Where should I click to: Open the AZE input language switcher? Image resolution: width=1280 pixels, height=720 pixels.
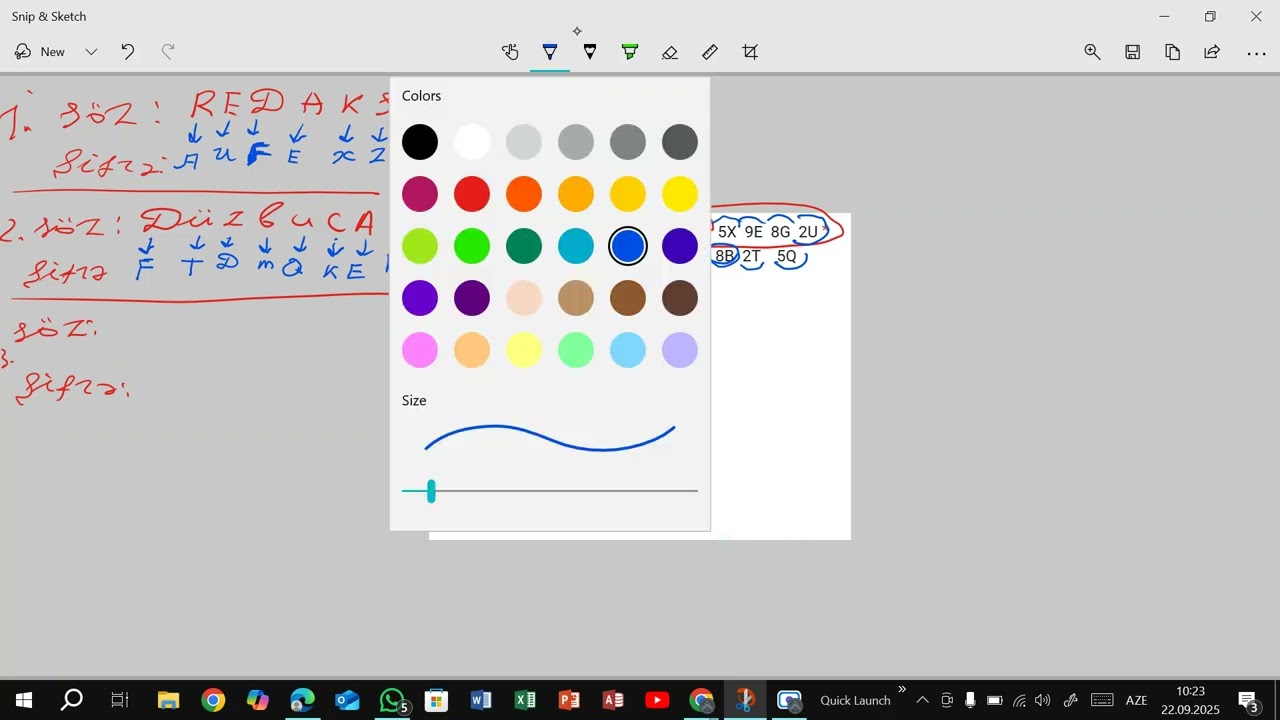pyautogui.click(x=1136, y=700)
